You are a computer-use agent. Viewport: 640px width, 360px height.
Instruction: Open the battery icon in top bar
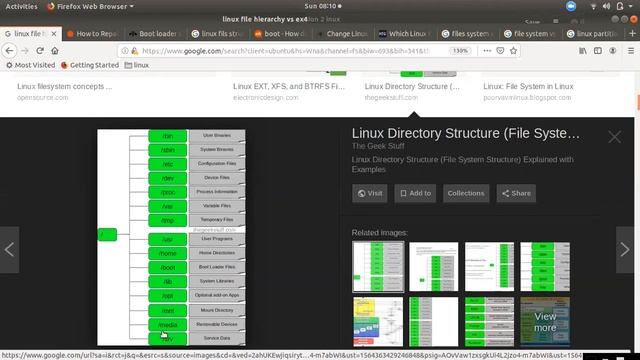point(620,6)
